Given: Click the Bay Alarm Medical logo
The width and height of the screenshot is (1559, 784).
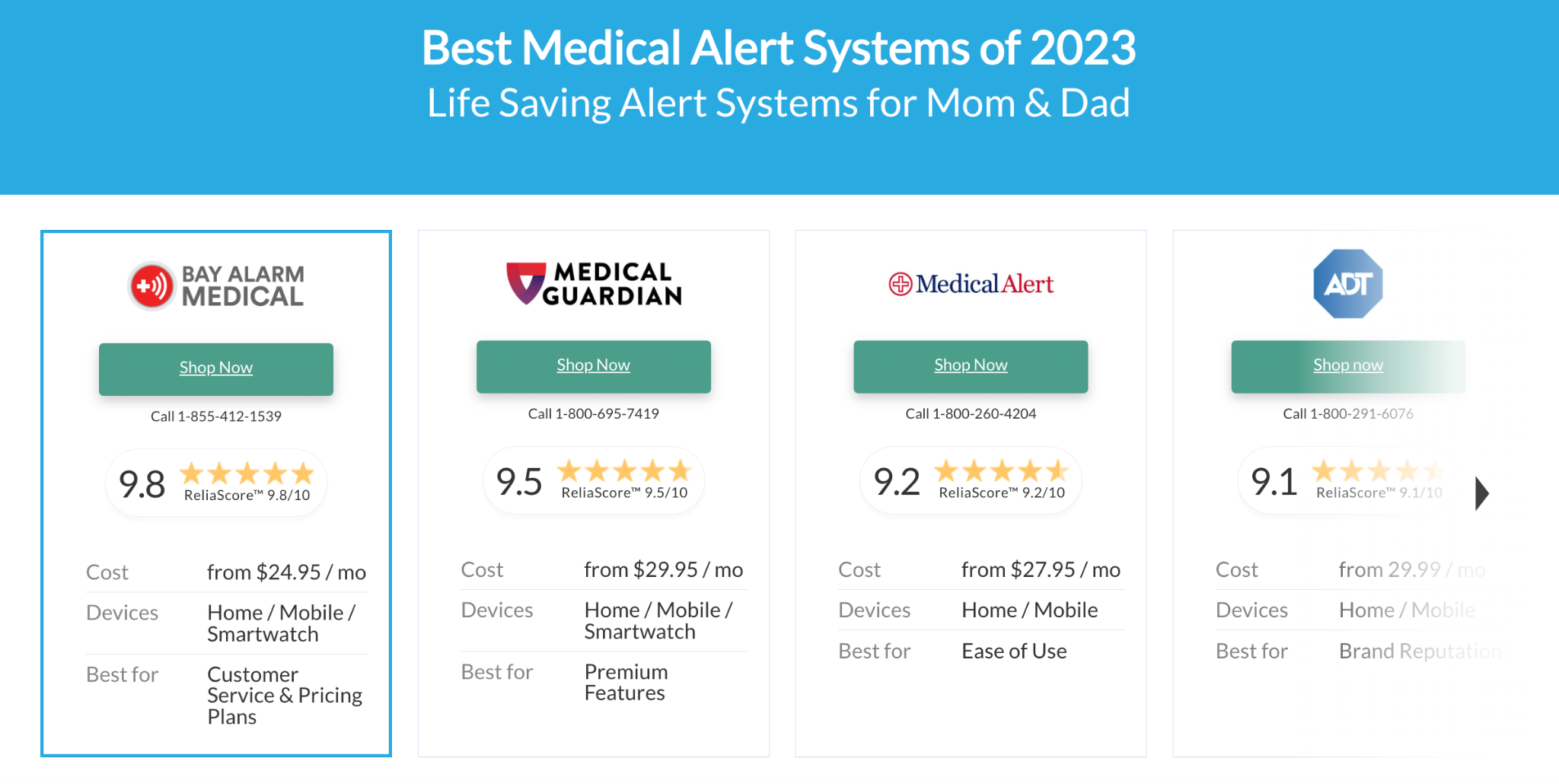Looking at the screenshot, I should pyautogui.click(x=216, y=286).
